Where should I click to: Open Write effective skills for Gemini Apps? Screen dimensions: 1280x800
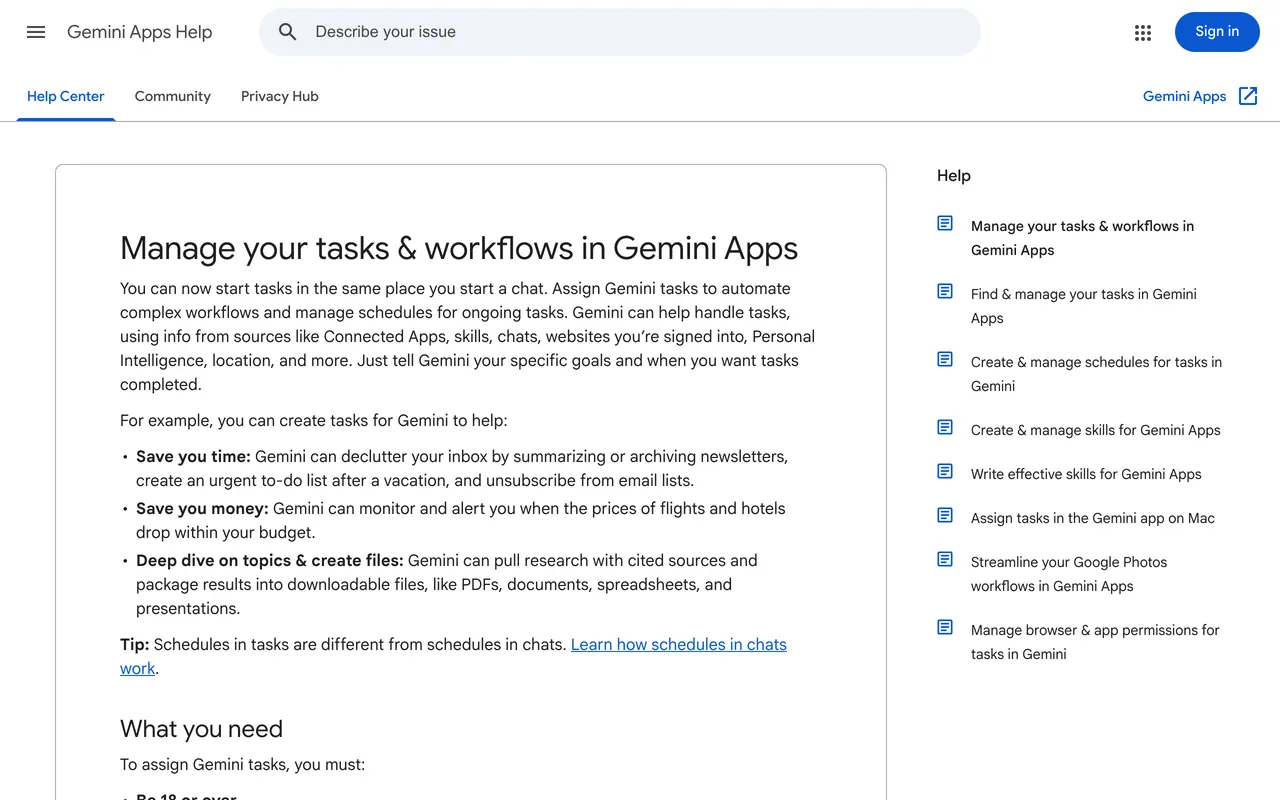(1086, 474)
